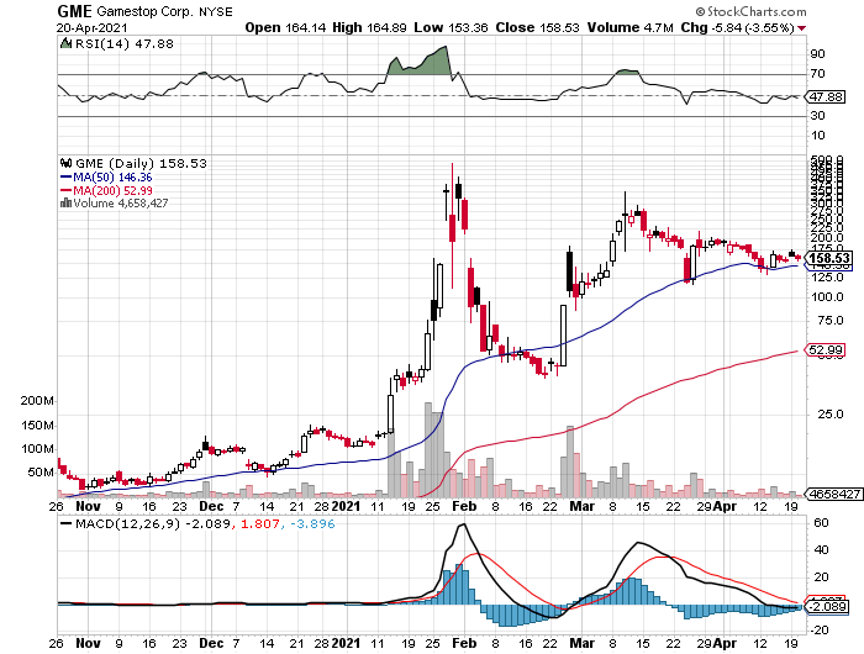Click the volume bars icon in legend
Screen dimensions: 864x654
(x=66, y=203)
